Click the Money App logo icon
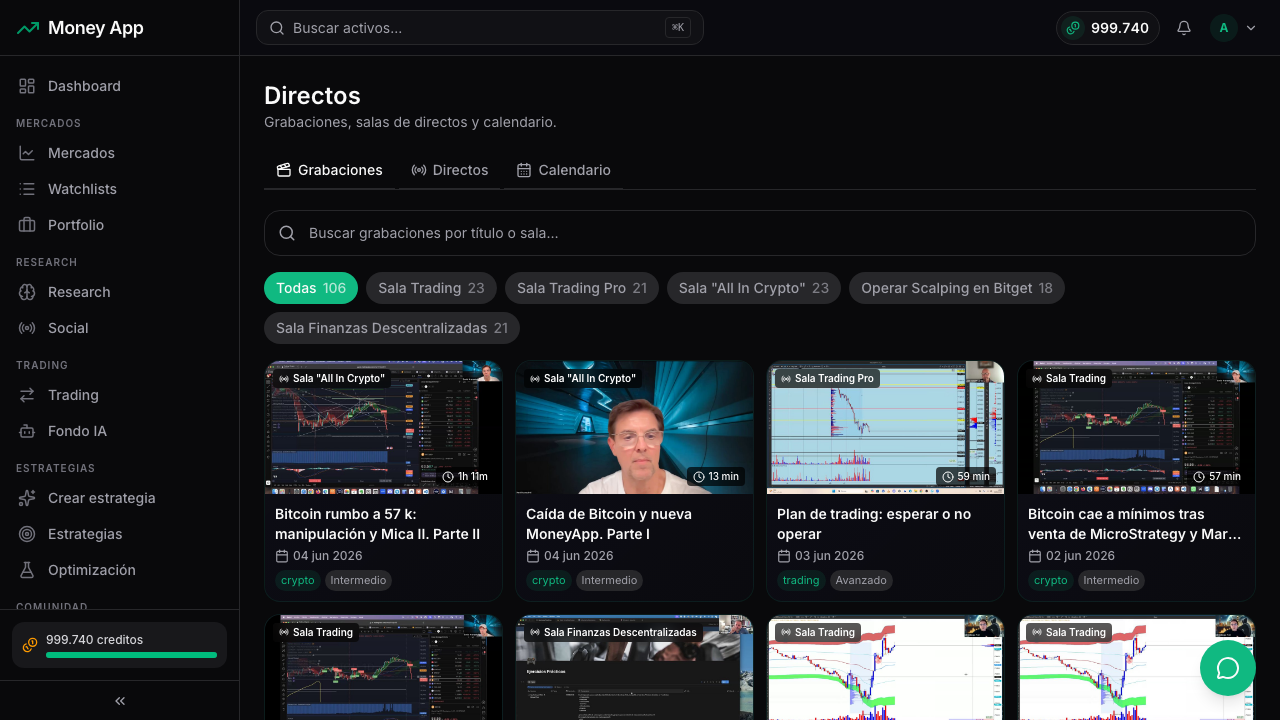 click(28, 28)
